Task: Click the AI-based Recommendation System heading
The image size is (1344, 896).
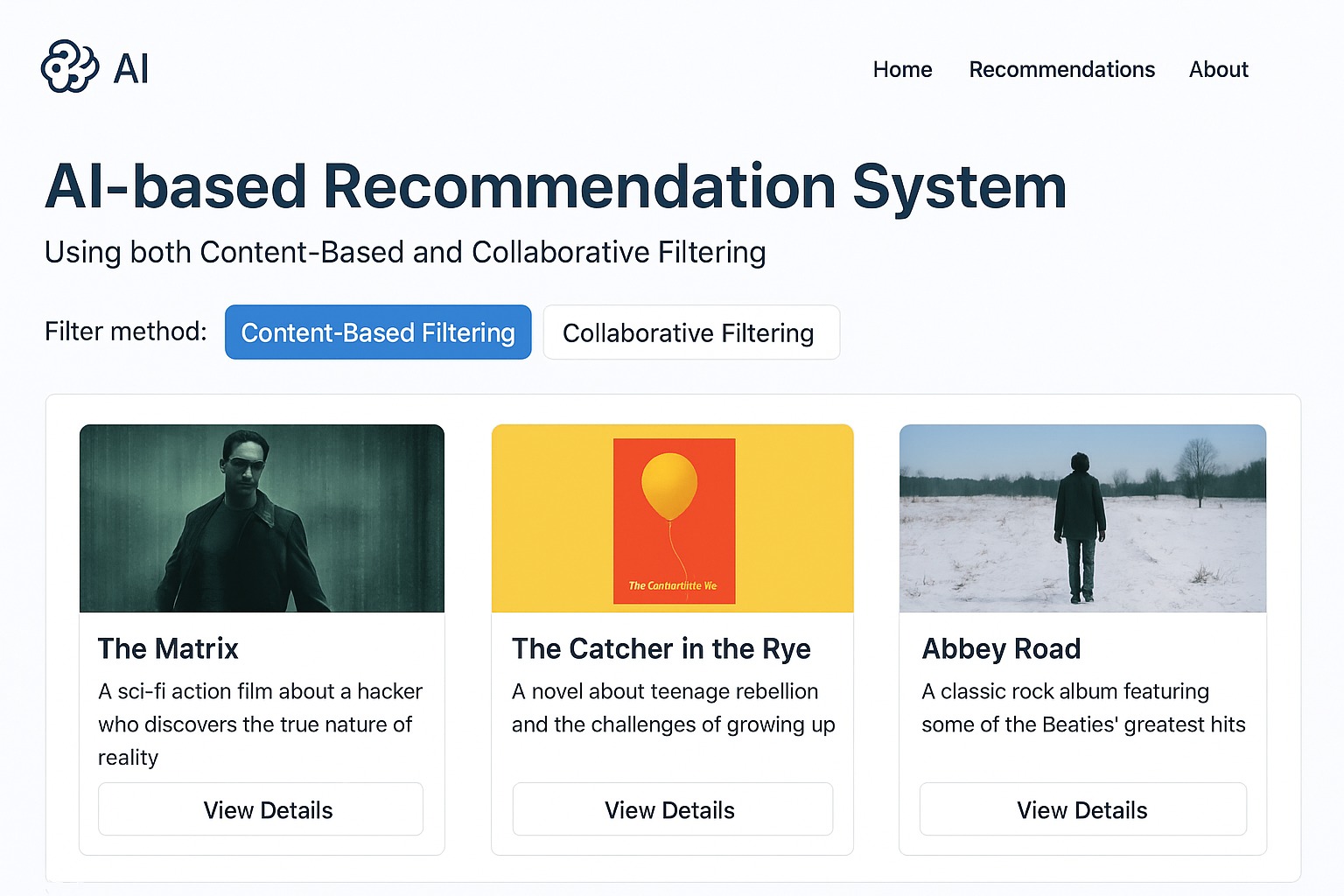Action: [x=556, y=186]
